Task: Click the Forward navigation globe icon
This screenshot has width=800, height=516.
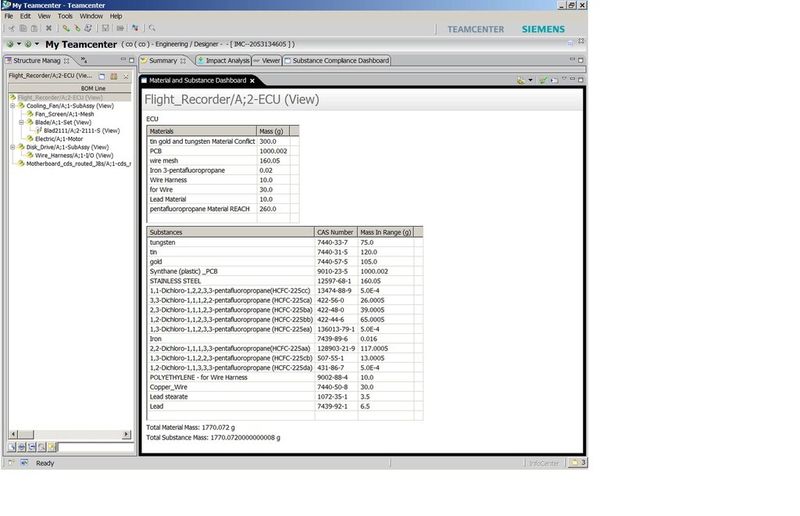Action: pyautogui.click(x=28, y=44)
